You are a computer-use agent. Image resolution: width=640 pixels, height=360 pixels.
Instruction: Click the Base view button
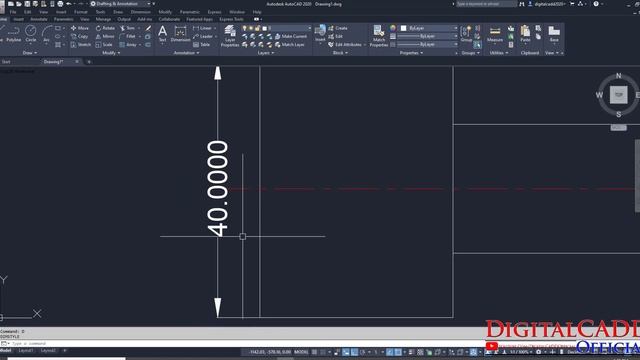(x=554, y=34)
